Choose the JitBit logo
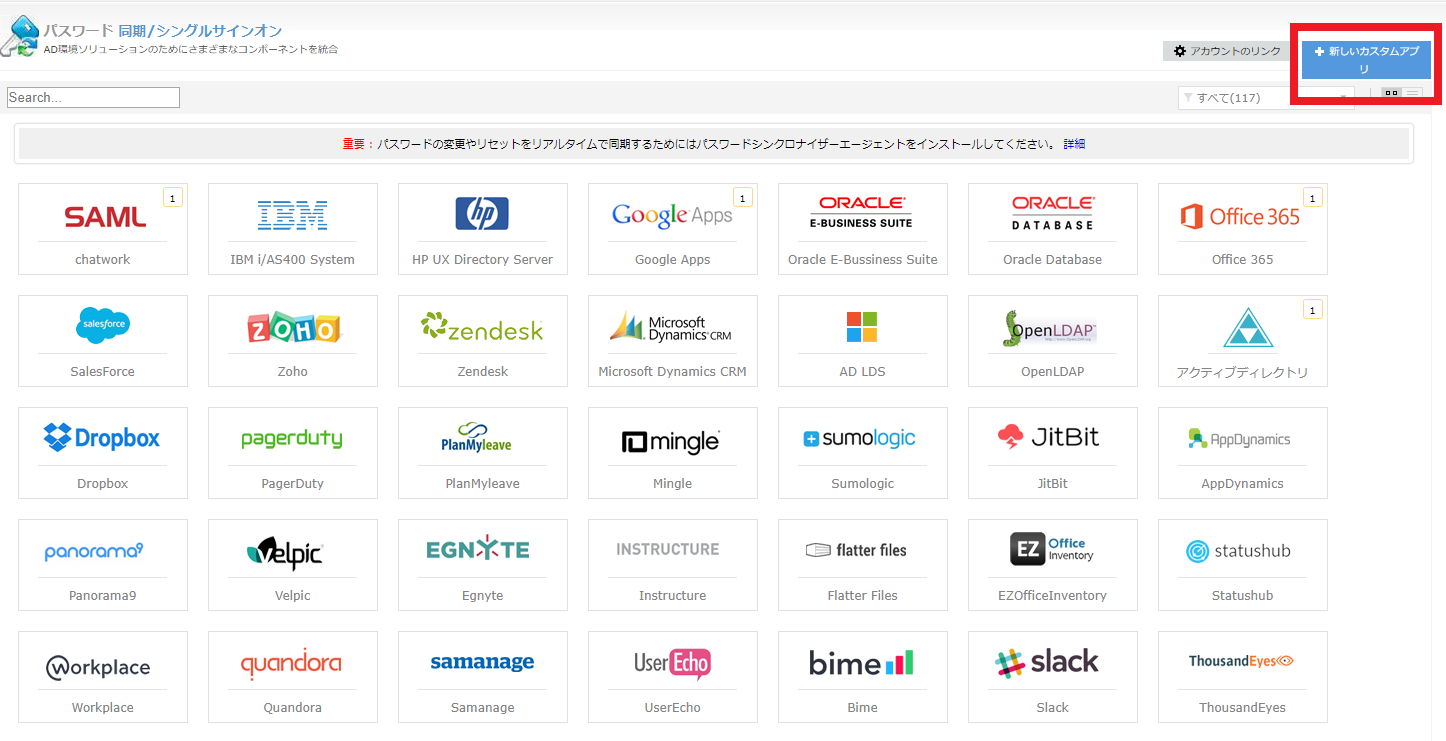This screenshot has width=1446, height=741. [1048, 438]
